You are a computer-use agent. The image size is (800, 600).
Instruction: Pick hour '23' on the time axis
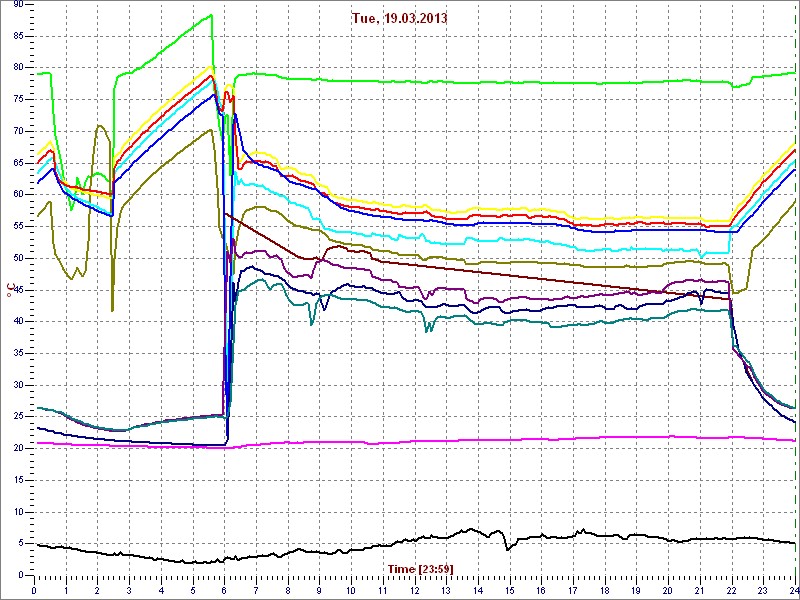pos(763,591)
